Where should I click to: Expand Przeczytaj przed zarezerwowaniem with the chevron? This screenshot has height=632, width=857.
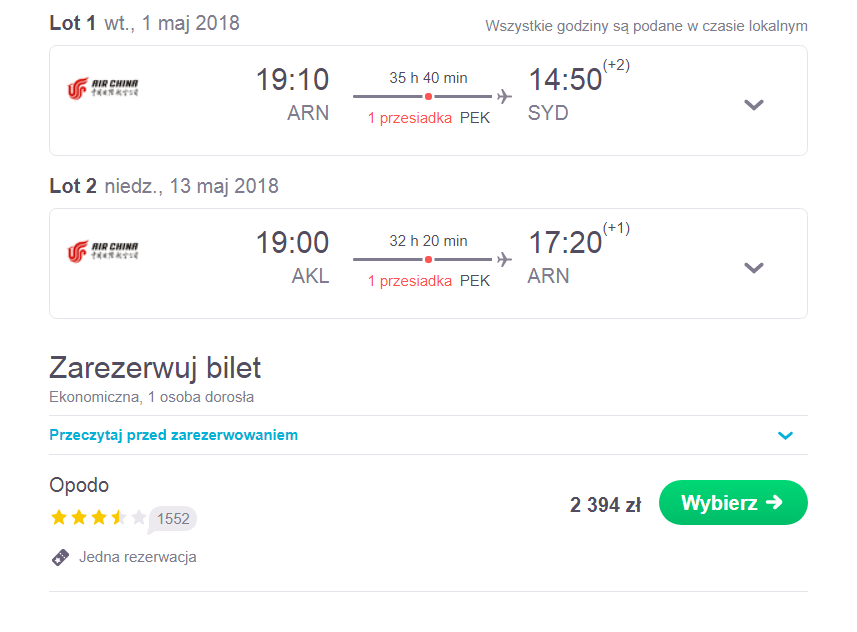[785, 436]
